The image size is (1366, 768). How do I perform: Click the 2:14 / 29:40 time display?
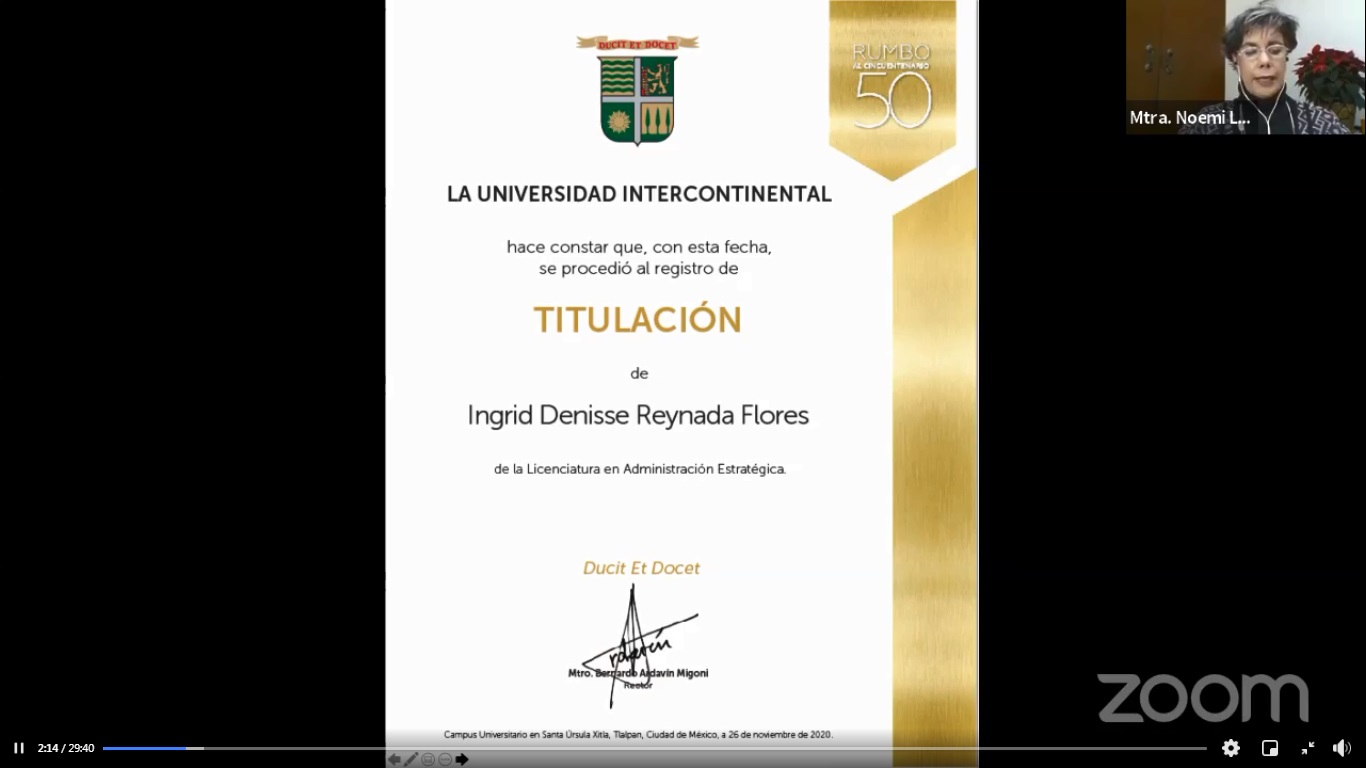(x=66, y=748)
